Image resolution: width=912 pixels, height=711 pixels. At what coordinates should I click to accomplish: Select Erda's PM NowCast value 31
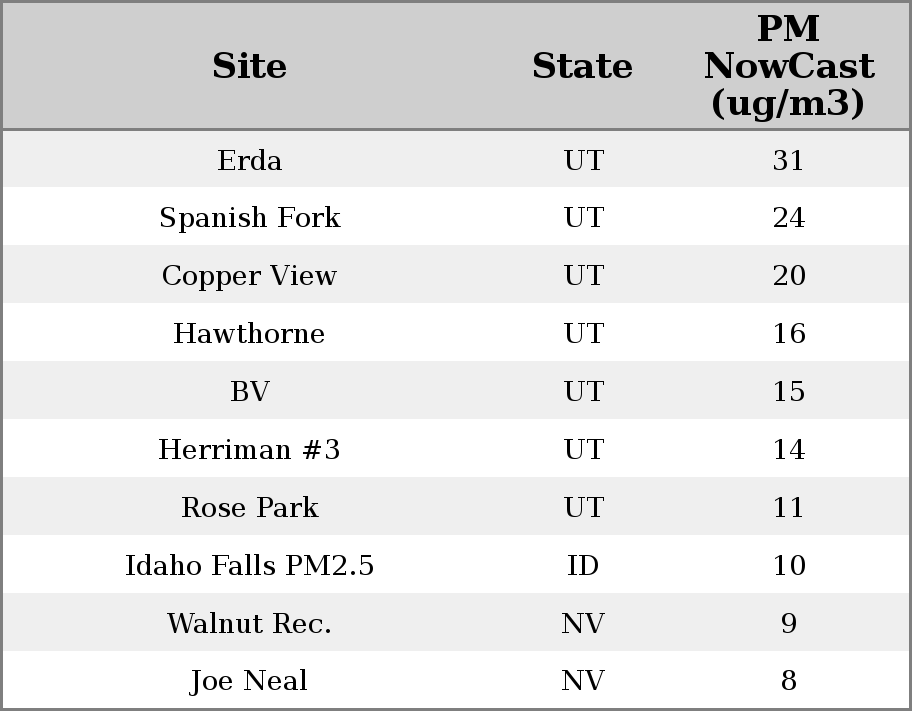(x=788, y=160)
